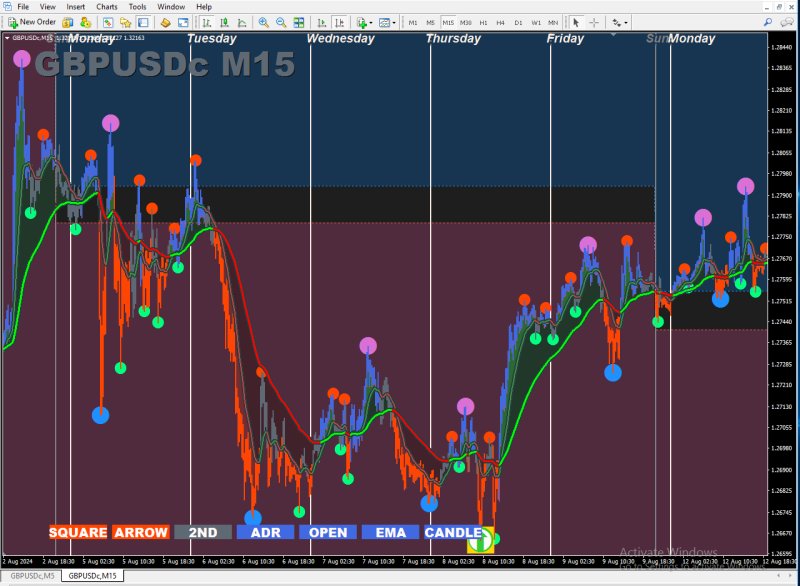The width and height of the screenshot is (800, 586).
Task: Select the H4 timeframe
Action: point(501,22)
